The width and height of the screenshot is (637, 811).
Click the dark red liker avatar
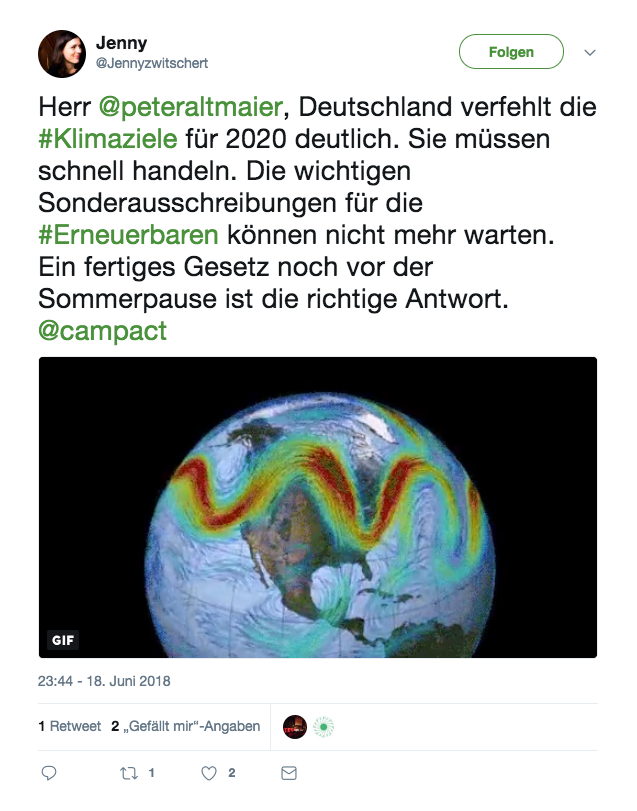294,727
